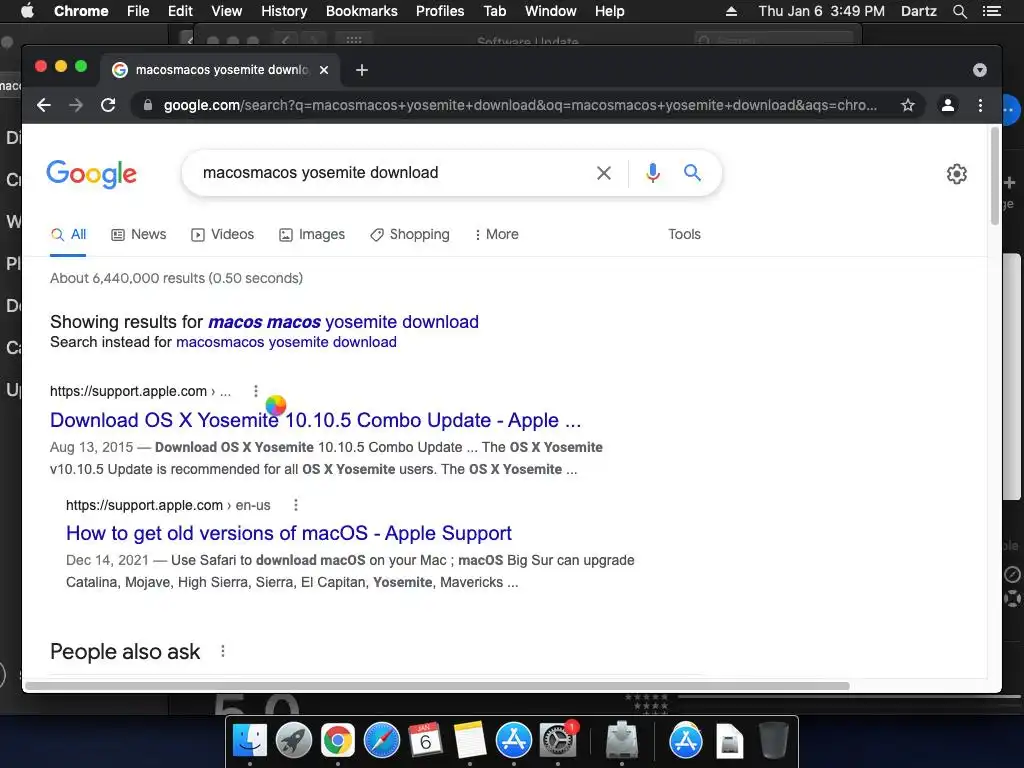Clear the search box with the X
The height and width of the screenshot is (768, 1024).
(604, 173)
